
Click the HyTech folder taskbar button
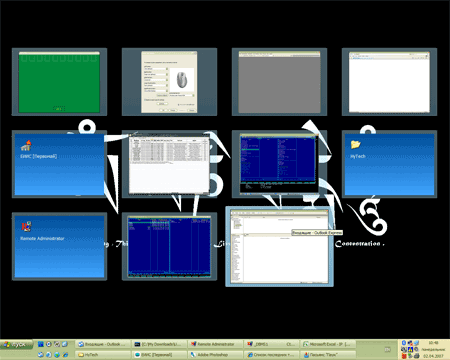[103, 355]
